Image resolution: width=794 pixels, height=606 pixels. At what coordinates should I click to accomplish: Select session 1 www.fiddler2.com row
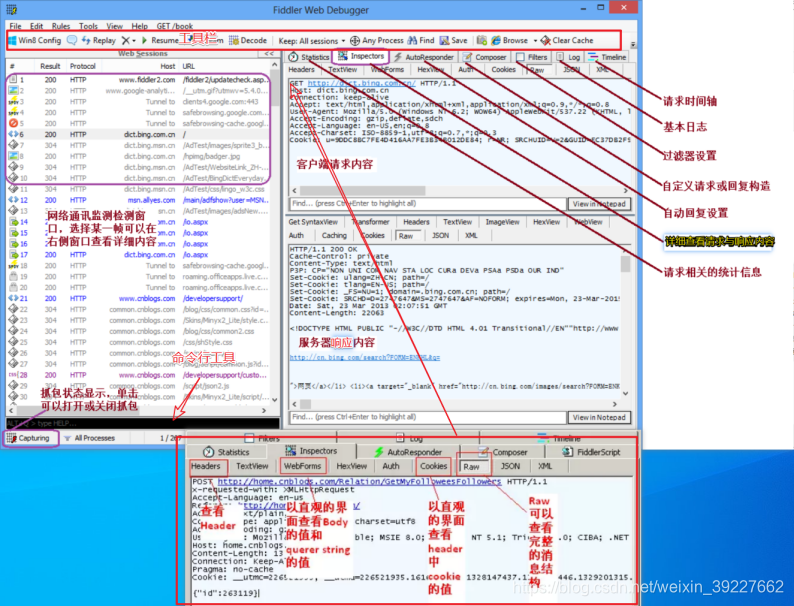(x=138, y=80)
